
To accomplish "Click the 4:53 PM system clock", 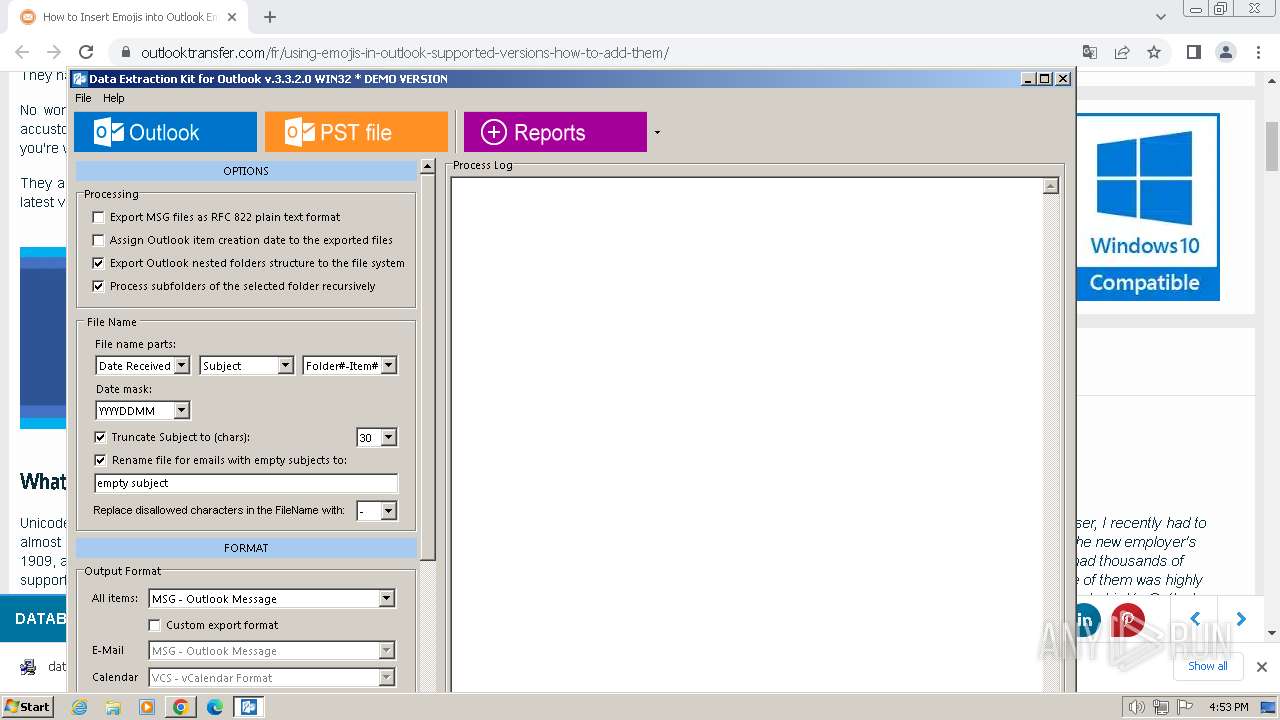I will (x=1228, y=707).
